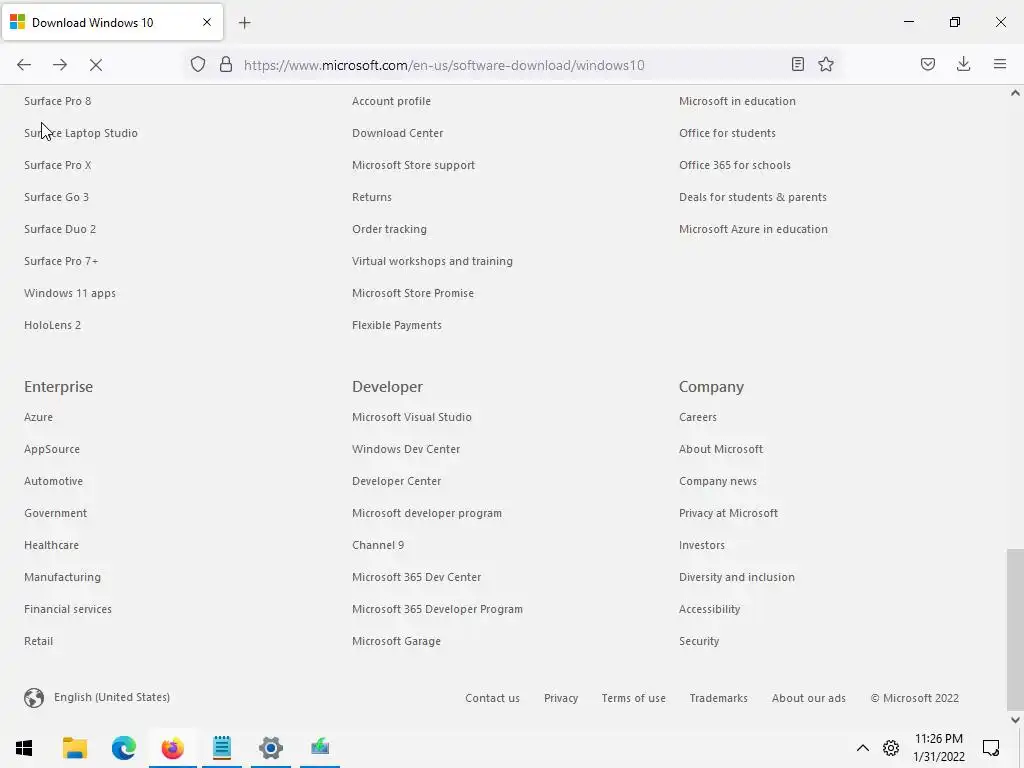Change language via globe icon
Screen dimensions: 1024x768
click(34, 698)
